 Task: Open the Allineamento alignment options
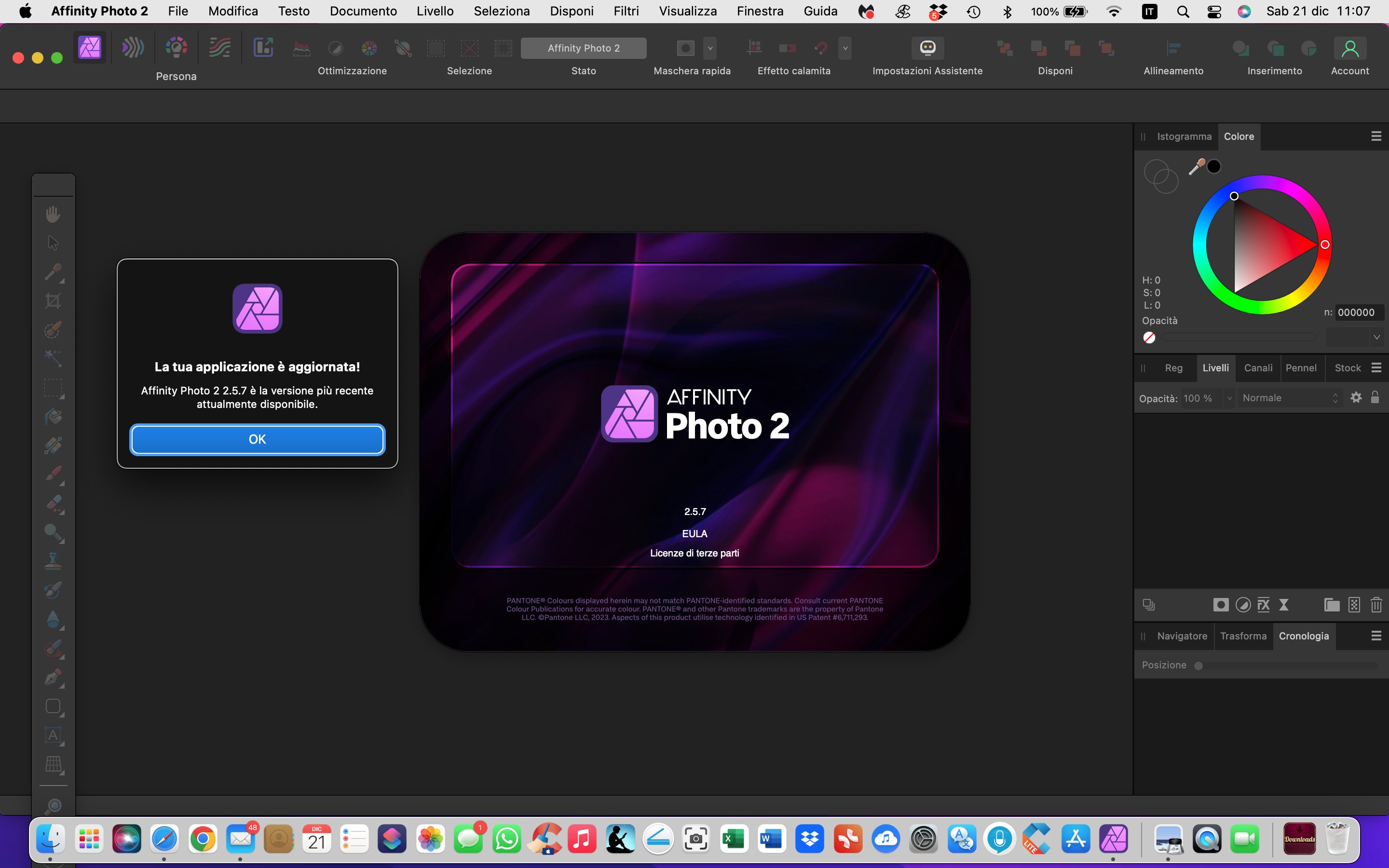pyautogui.click(x=1173, y=48)
